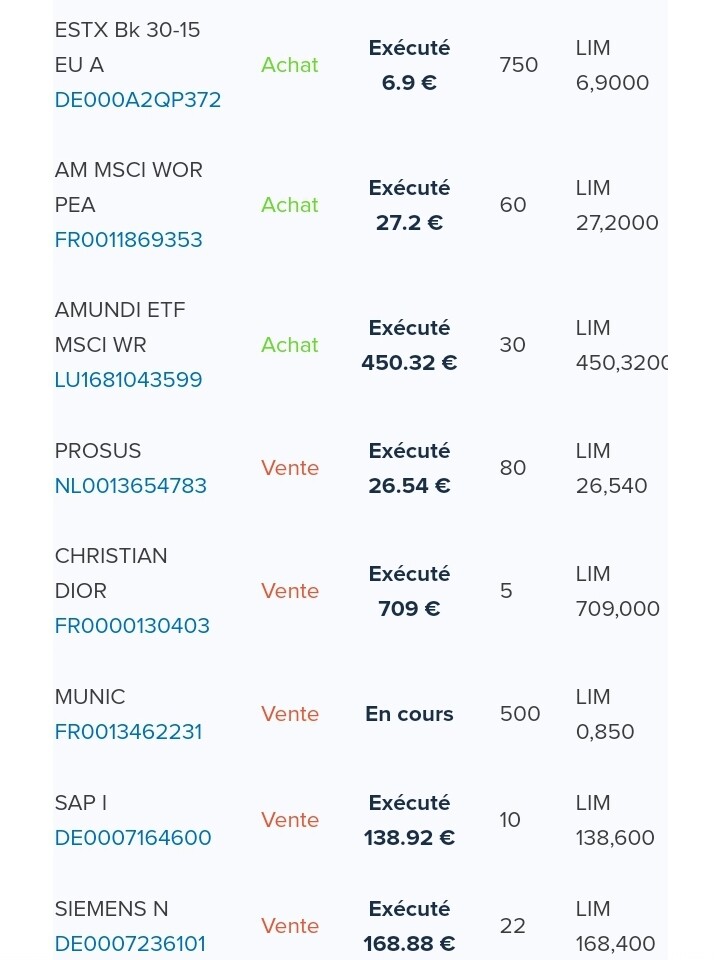Open MUNIC ISIN FR0013462231

129,732
